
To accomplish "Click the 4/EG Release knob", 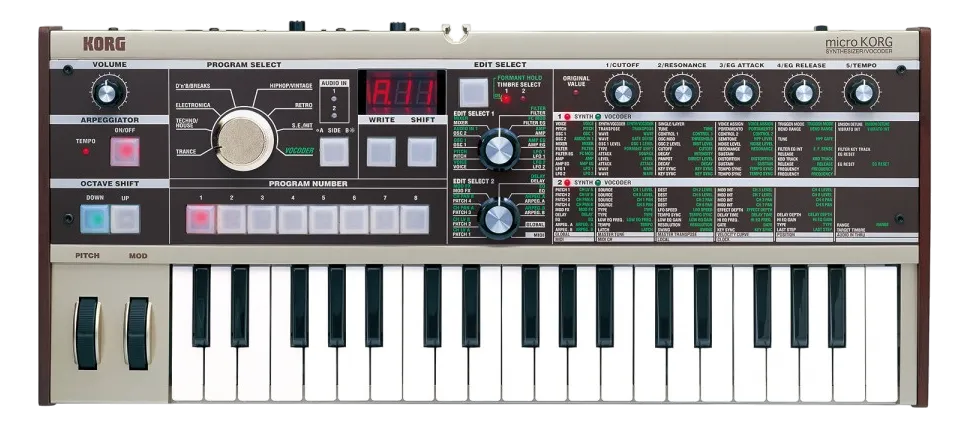I will coord(803,93).
